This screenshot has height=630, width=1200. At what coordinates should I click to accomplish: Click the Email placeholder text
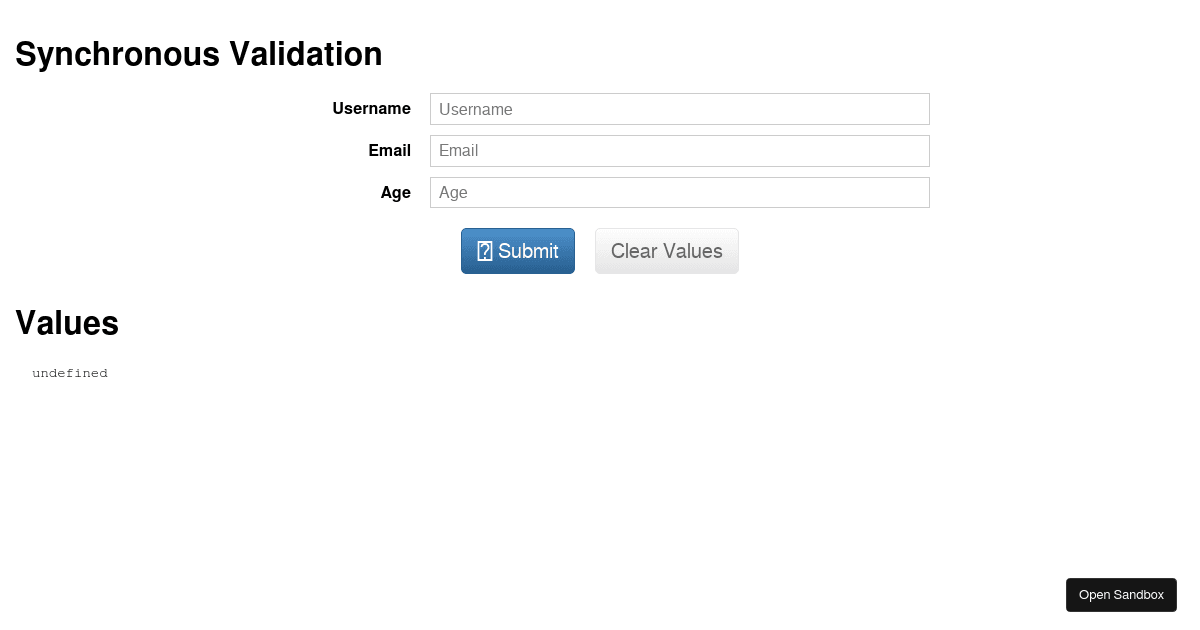point(458,151)
